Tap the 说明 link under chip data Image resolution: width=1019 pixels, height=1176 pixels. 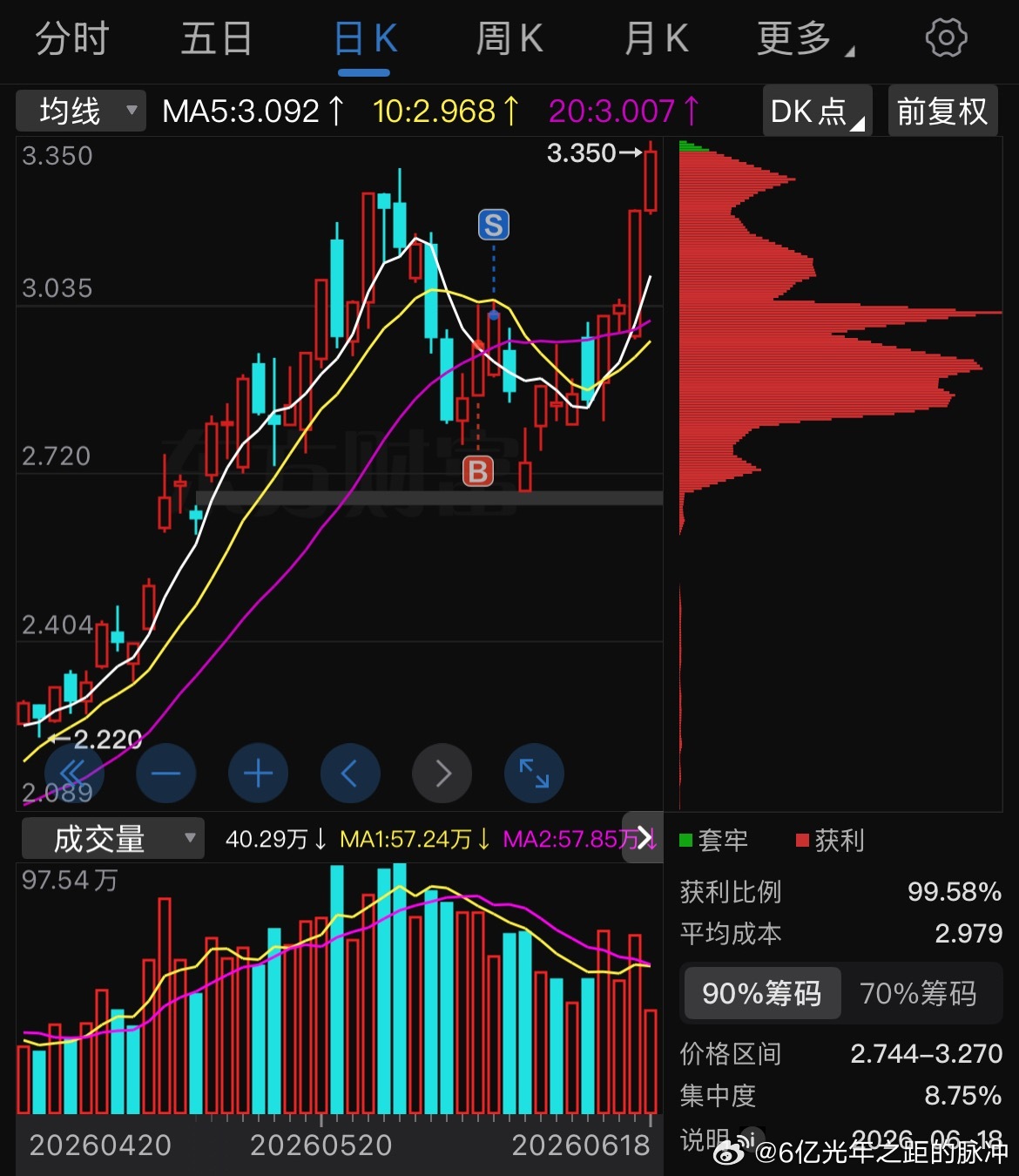(x=705, y=1139)
